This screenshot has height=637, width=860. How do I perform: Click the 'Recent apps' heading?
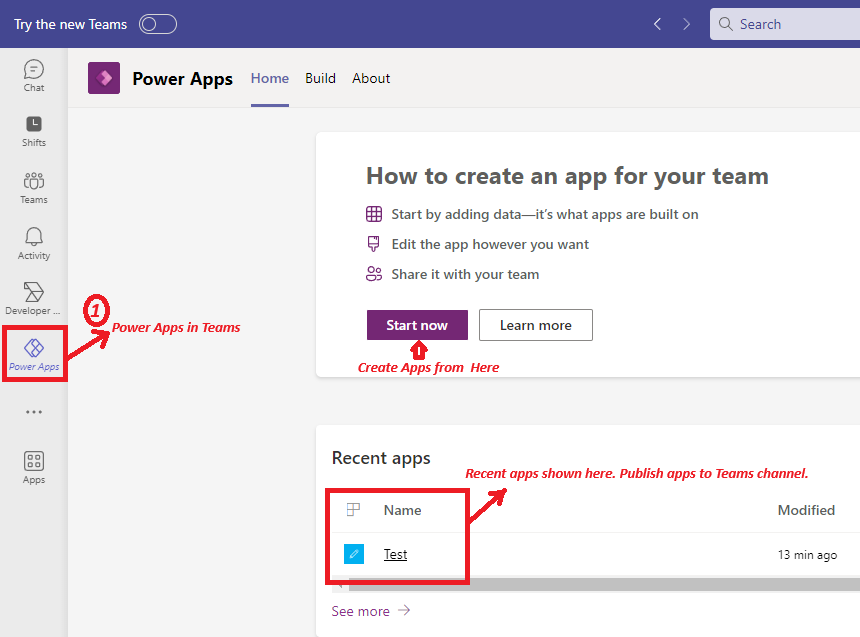tap(381, 458)
